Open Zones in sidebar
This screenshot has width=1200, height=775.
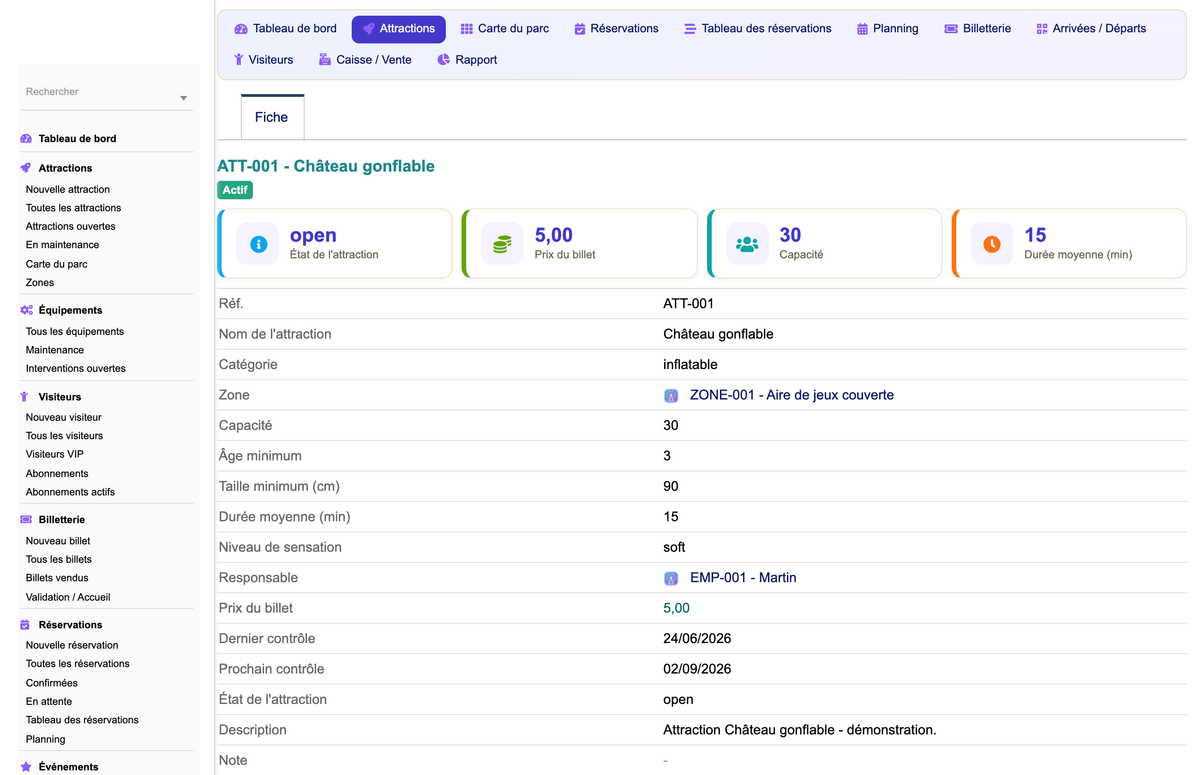click(40, 283)
